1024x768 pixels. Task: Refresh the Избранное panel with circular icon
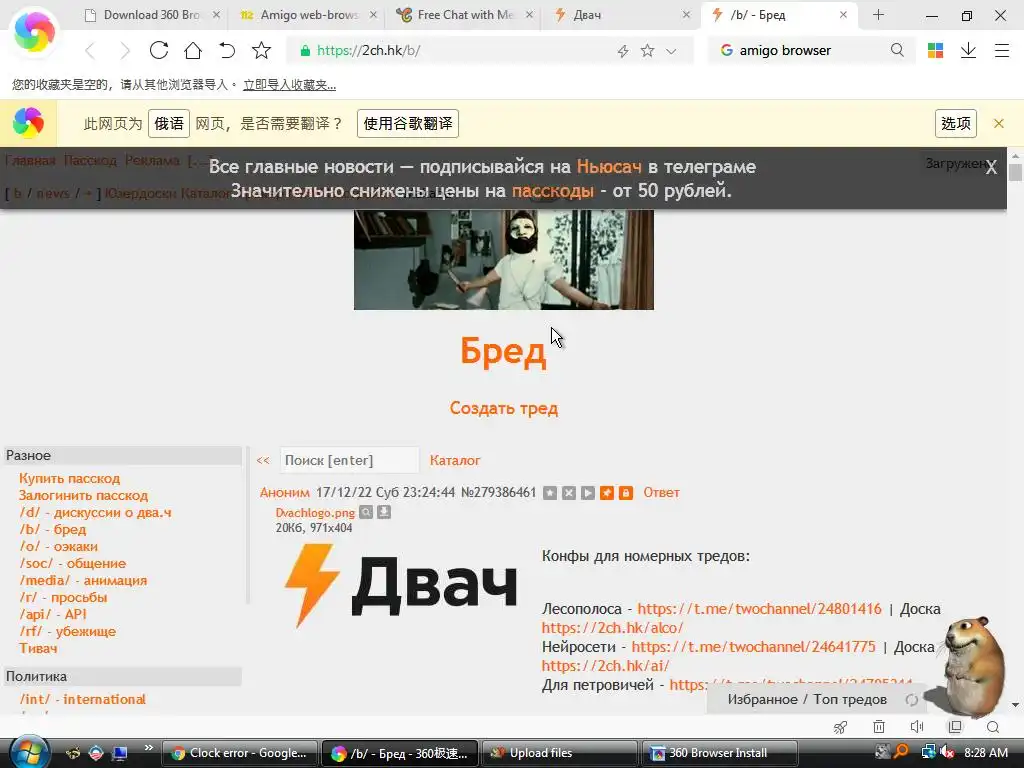coord(912,700)
